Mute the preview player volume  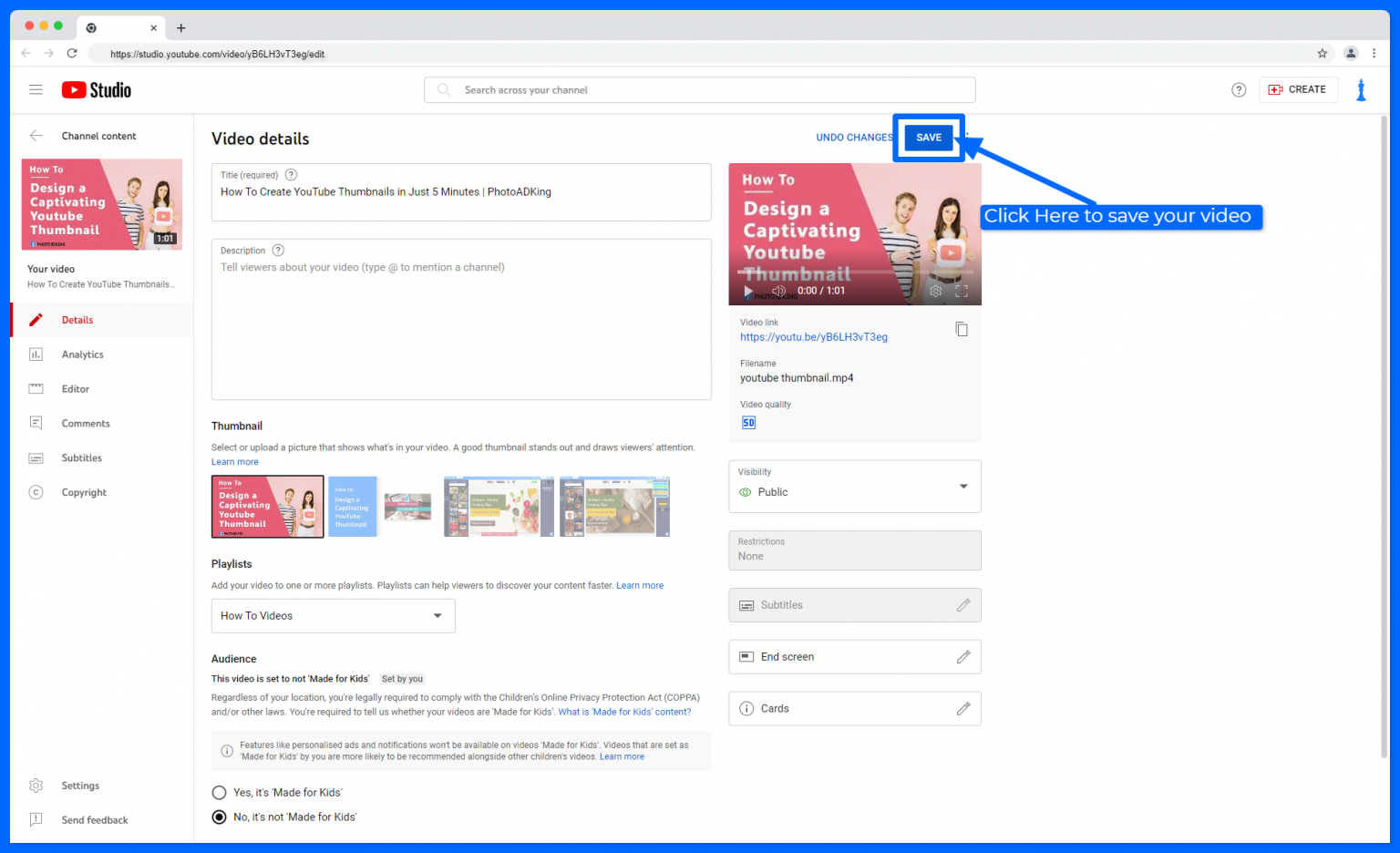(778, 291)
